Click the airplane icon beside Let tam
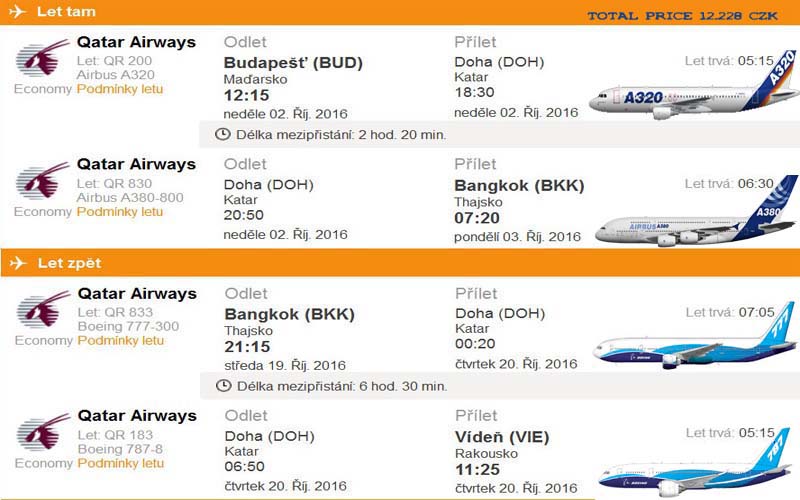Viewport: 800px width, 500px height. (18, 11)
